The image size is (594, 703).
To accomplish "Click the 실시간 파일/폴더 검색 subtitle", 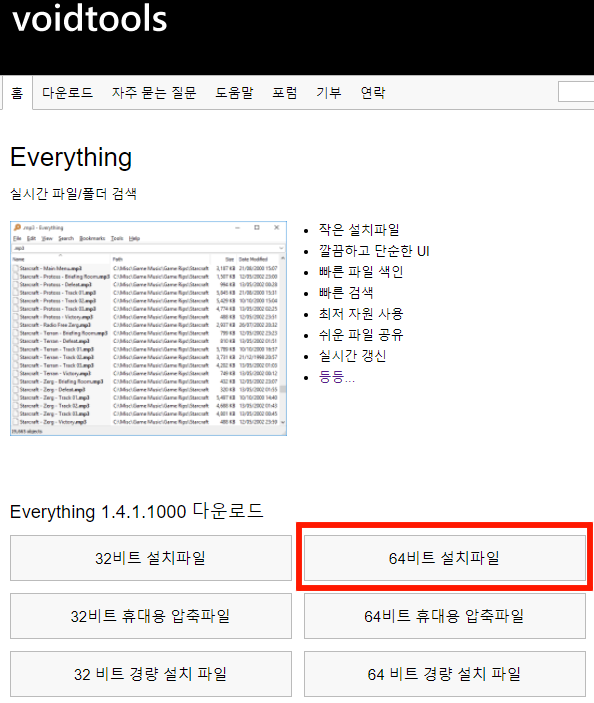I will tap(74, 194).
